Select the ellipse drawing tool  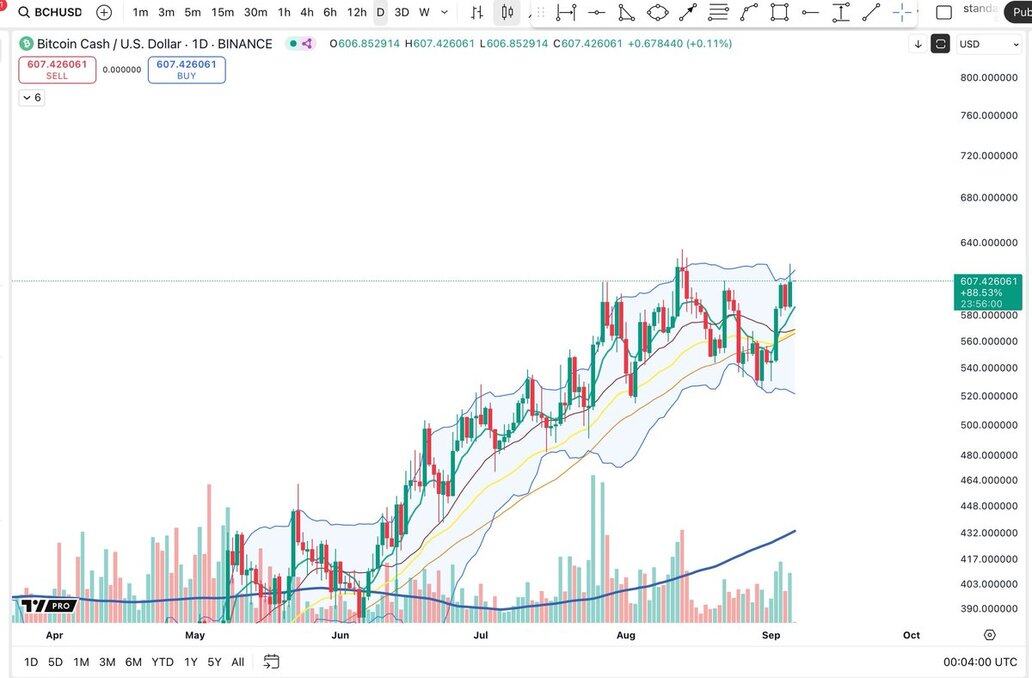(658, 12)
